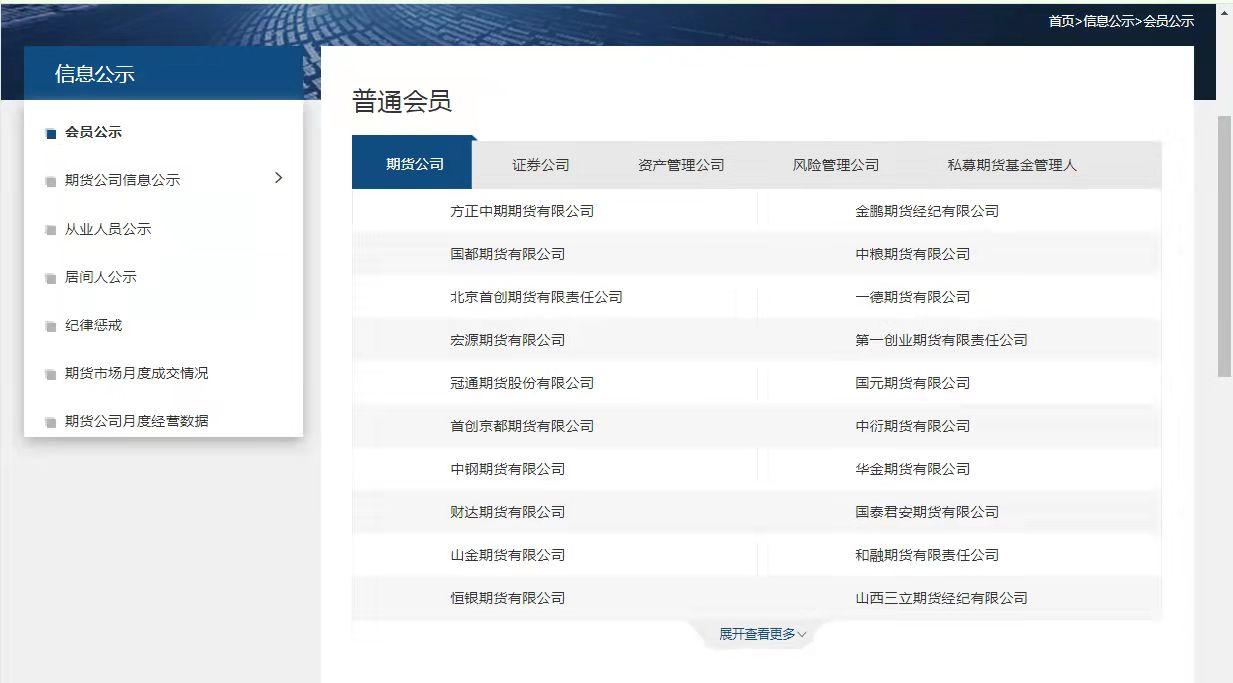Select 中粮期货有限公司 entry
Image resolution: width=1233 pixels, height=683 pixels.
click(x=913, y=254)
